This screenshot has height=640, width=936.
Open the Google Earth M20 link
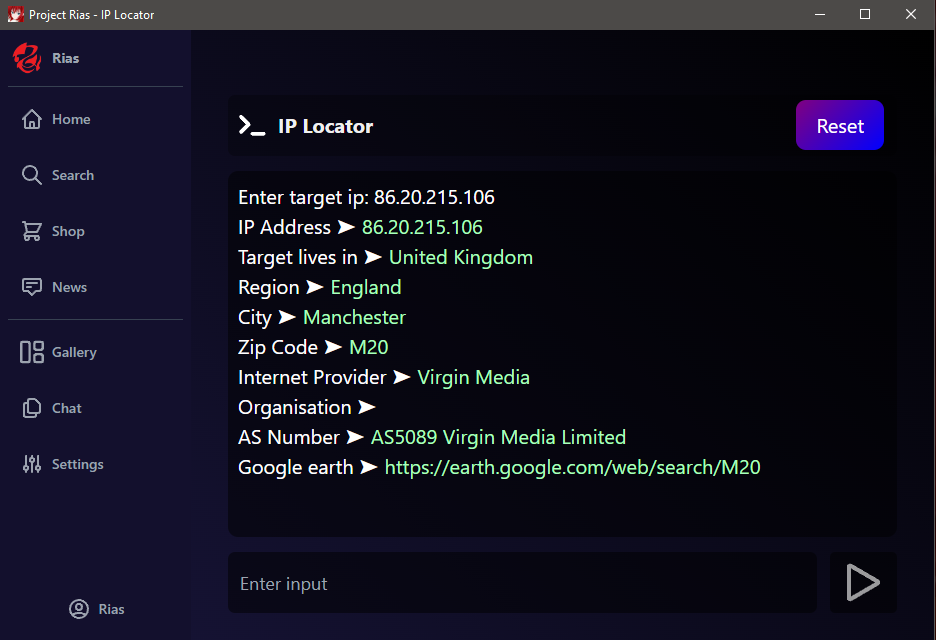(573, 467)
